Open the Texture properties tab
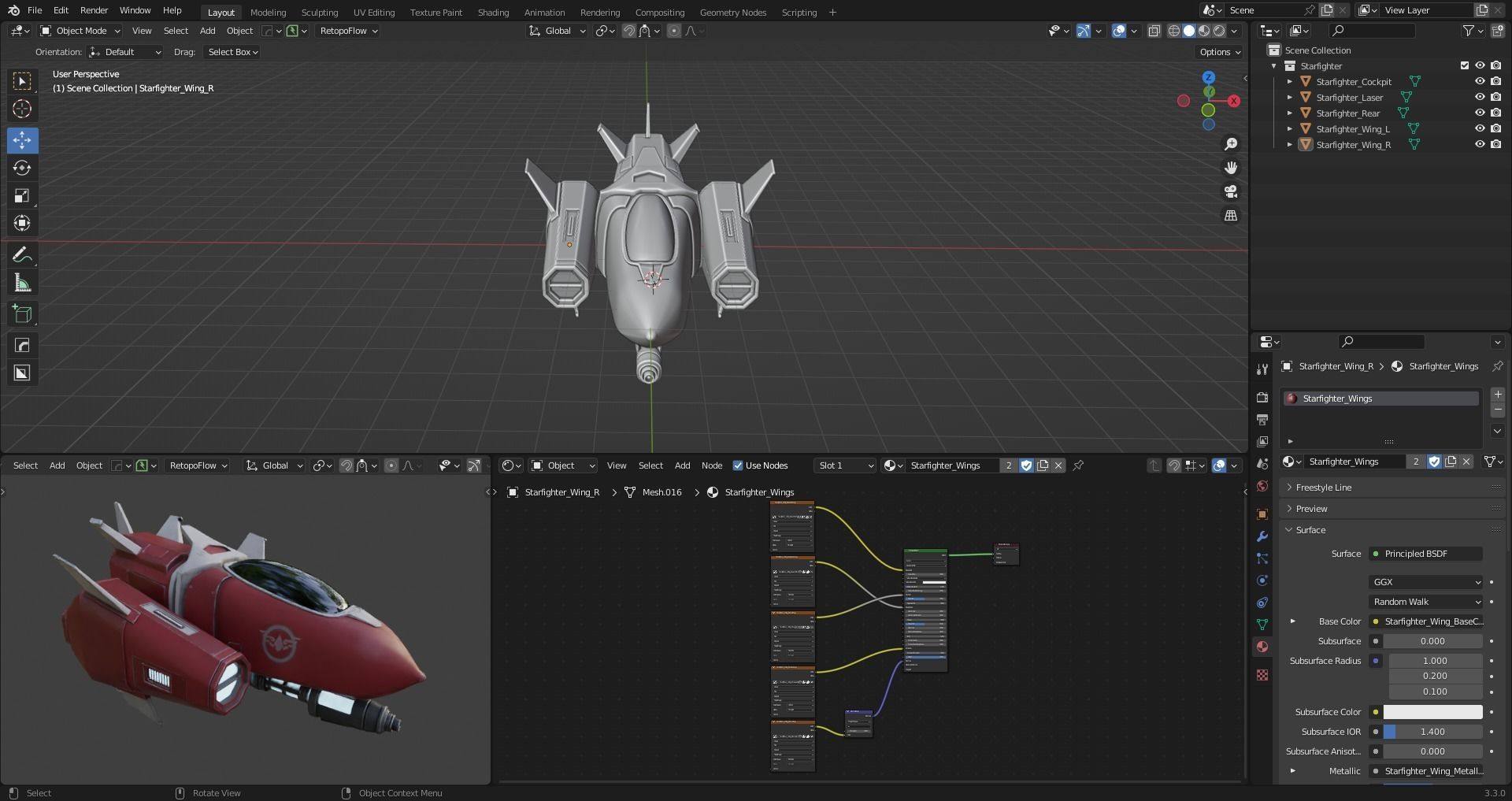The height and width of the screenshot is (801, 1512). (1262, 675)
